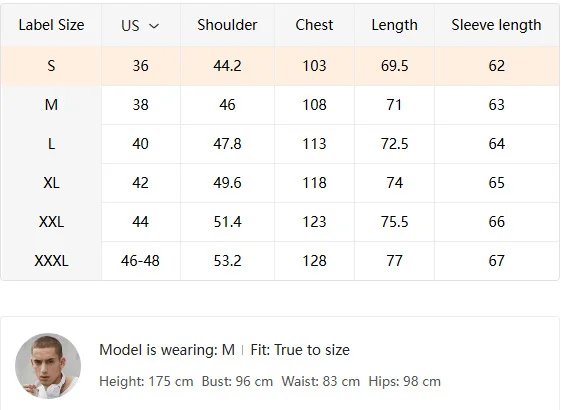Click the Label Size column header

coord(51,25)
